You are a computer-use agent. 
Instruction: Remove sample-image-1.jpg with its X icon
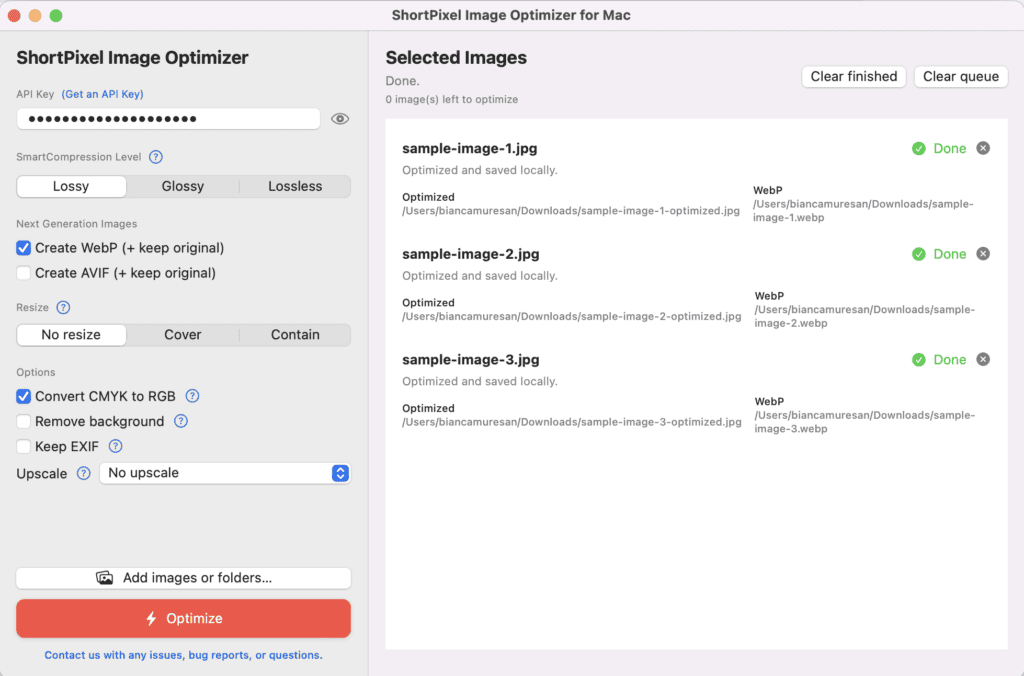pyautogui.click(x=982, y=147)
